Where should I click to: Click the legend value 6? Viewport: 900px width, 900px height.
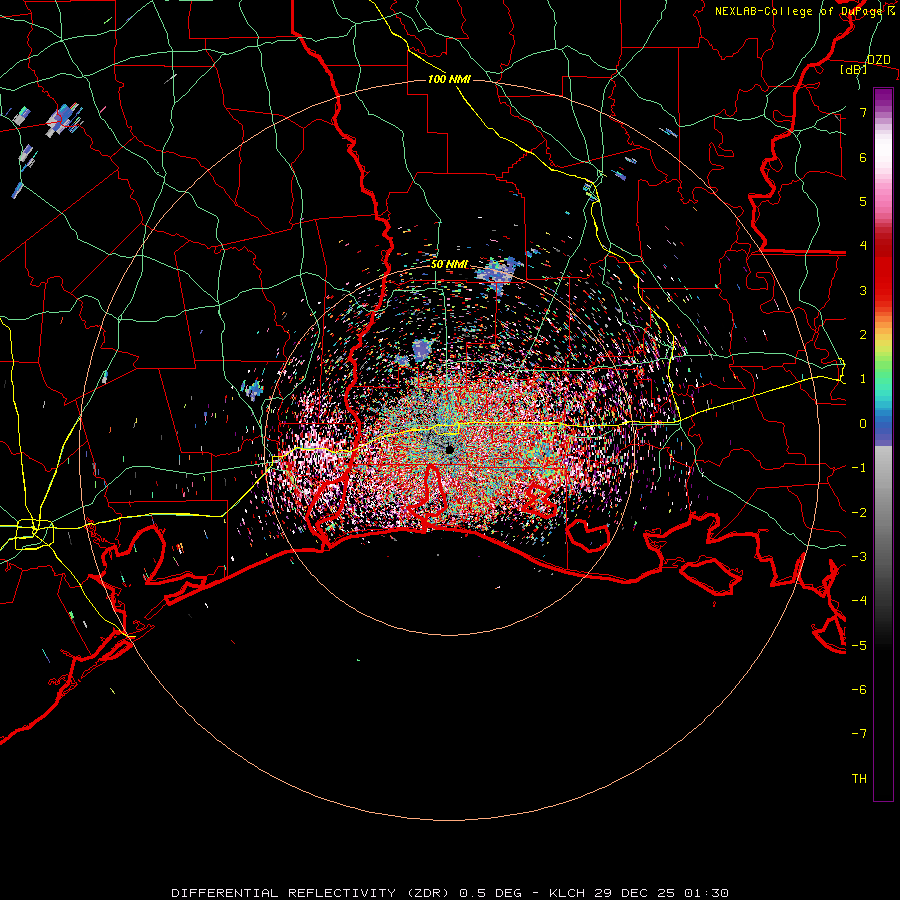(863, 157)
